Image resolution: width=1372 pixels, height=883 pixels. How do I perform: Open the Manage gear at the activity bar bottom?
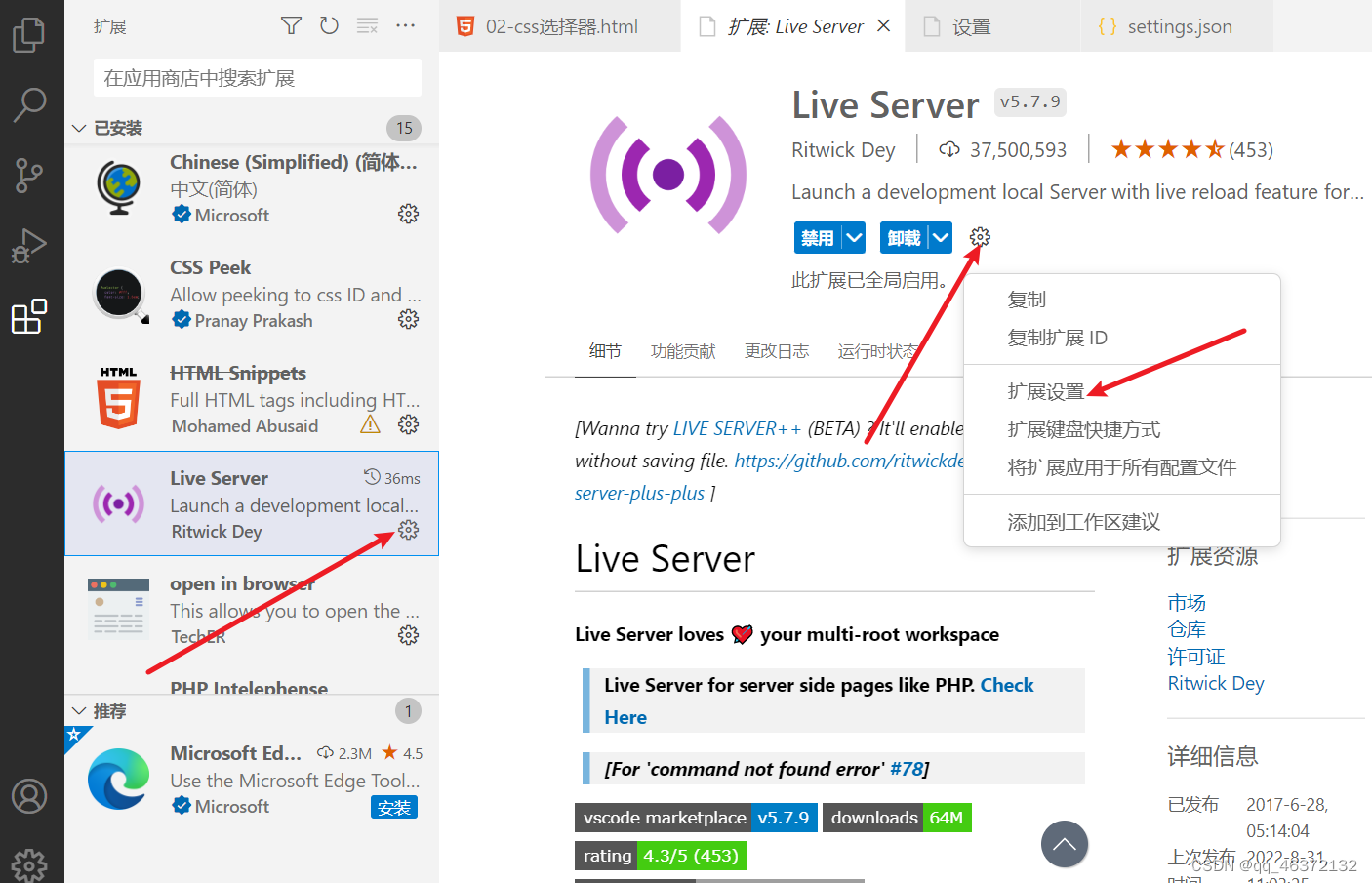point(30,863)
